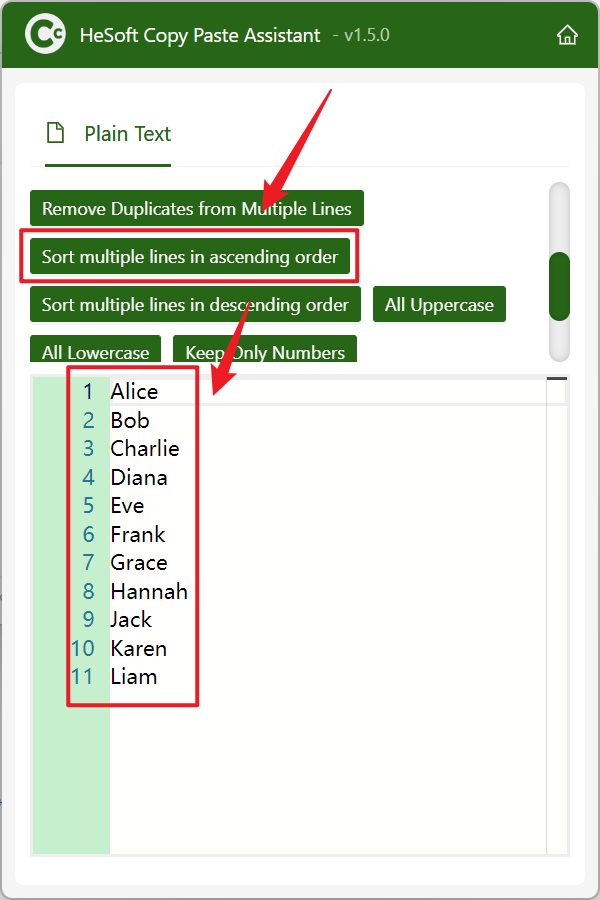Place cursor on the Alice line
Image resolution: width=600 pixels, height=900 pixels.
[134, 391]
